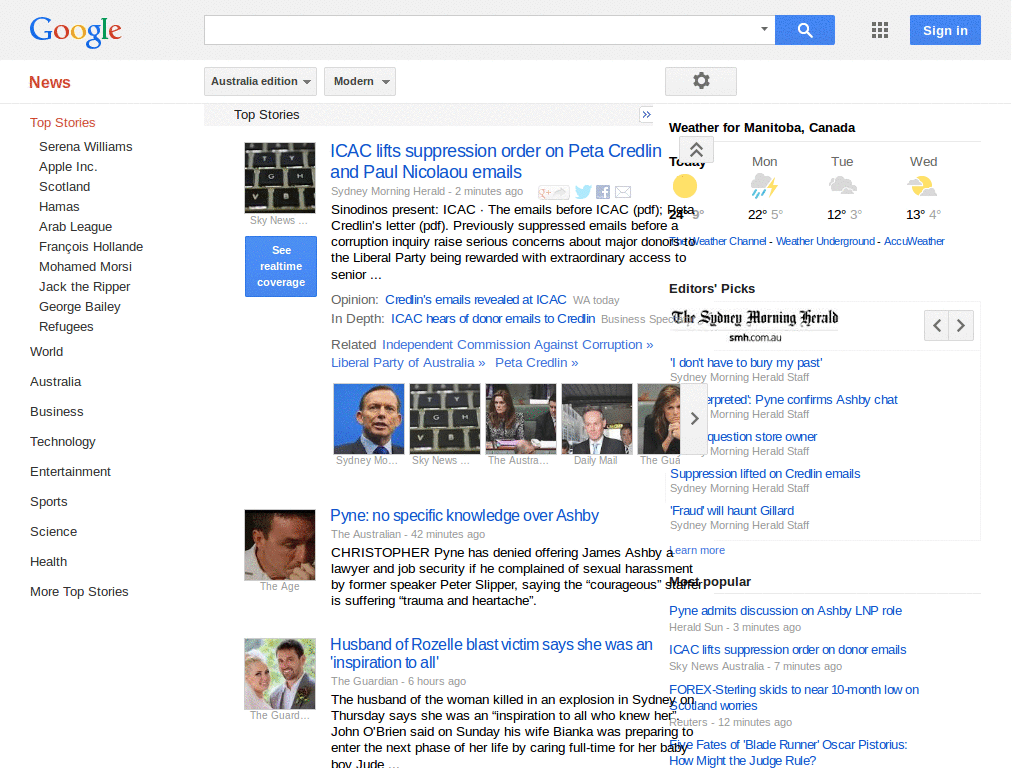This screenshot has width=1024, height=768.
Task: Open the Entertainment section
Action: 71,472
